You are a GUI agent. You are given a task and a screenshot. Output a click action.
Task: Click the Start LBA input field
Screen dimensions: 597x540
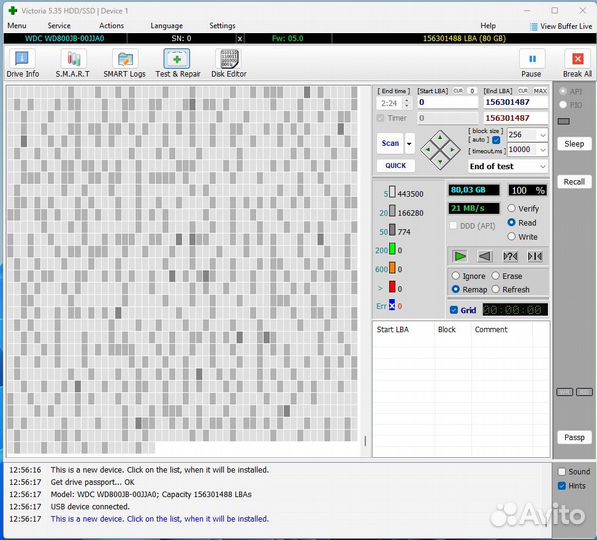447,102
